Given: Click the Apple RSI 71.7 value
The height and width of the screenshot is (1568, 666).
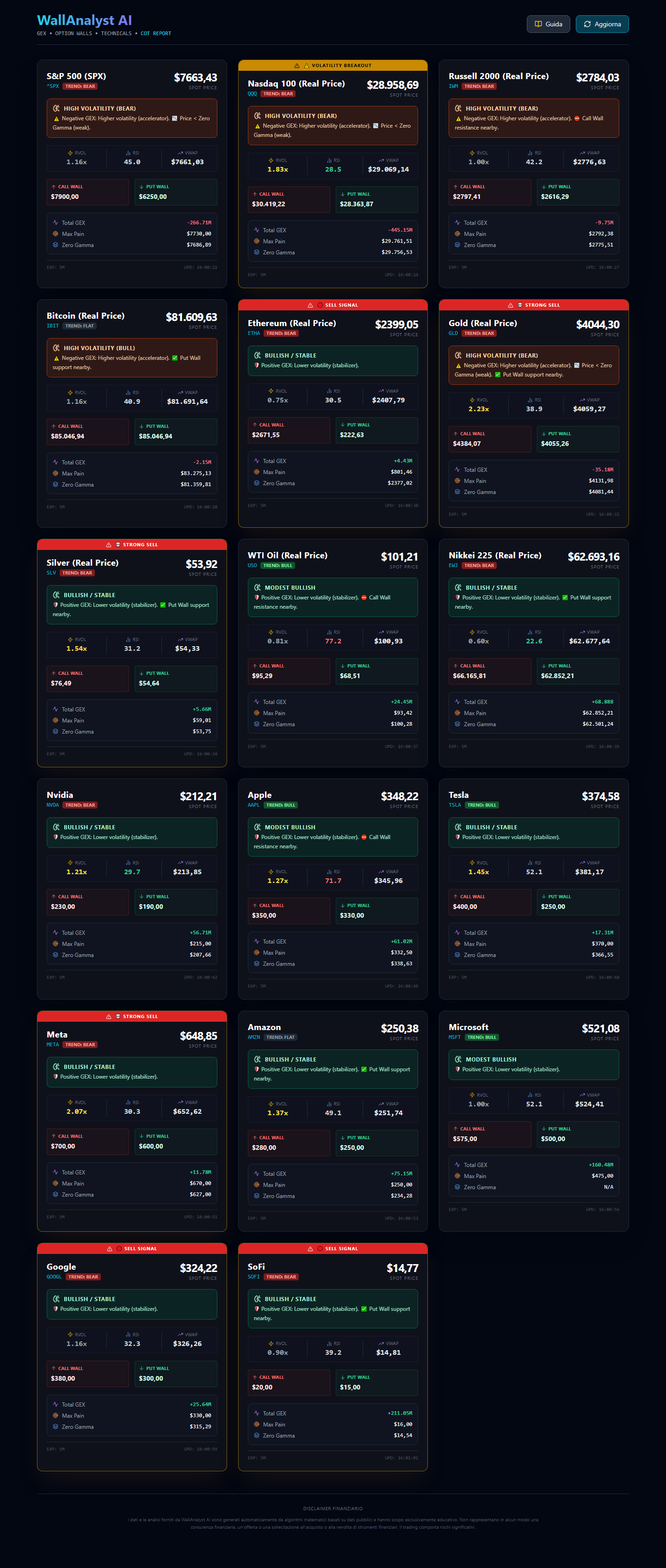Looking at the screenshot, I should pyautogui.click(x=333, y=881).
